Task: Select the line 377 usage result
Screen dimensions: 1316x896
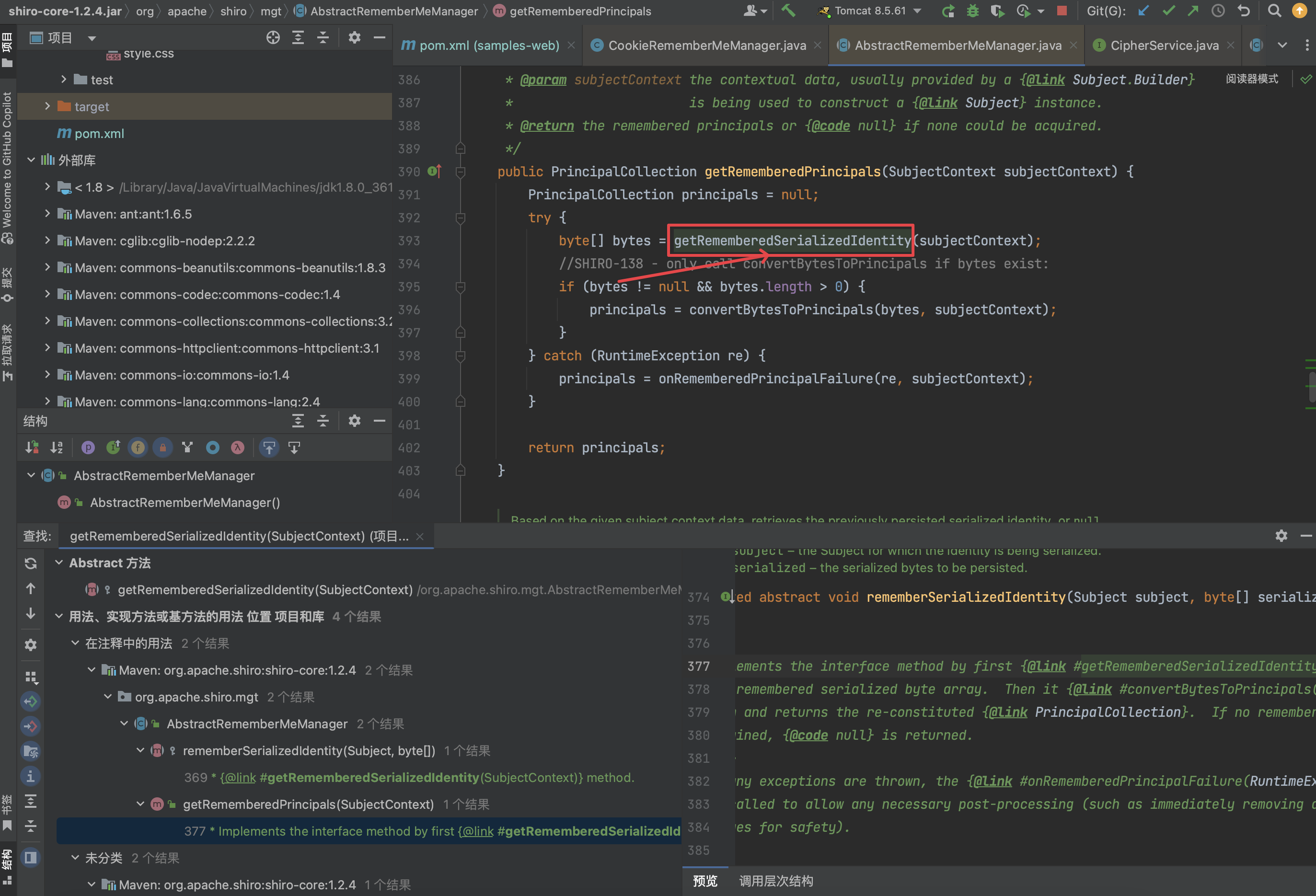Action: tap(369, 830)
